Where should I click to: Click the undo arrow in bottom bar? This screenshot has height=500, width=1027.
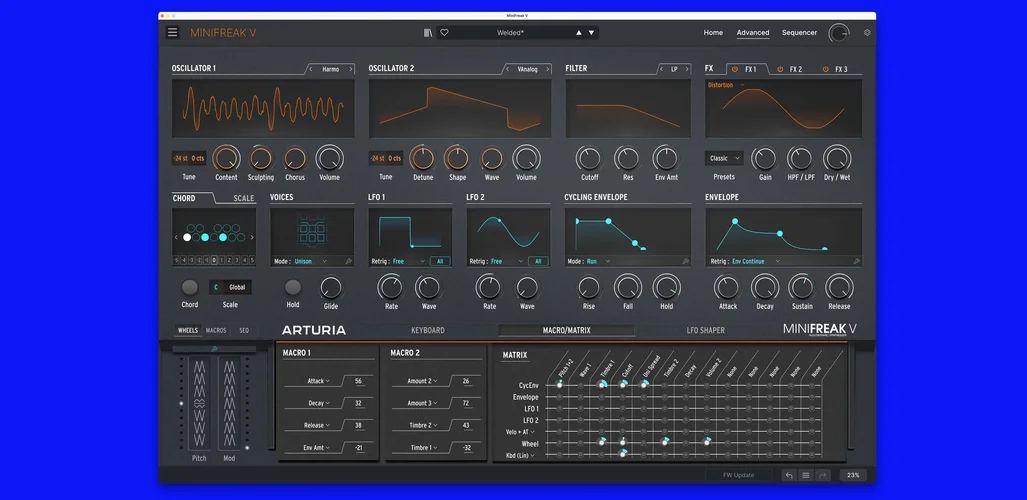(x=788, y=475)
